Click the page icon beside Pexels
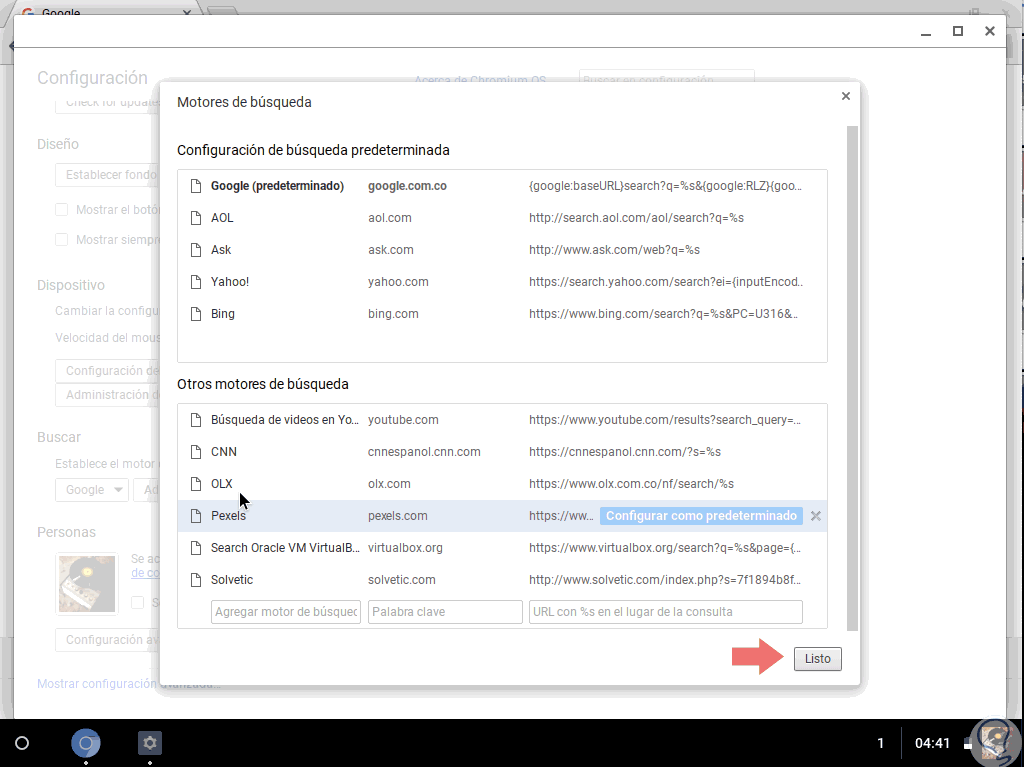Viewport: 1024px width, 767px height. click(195, 516)
